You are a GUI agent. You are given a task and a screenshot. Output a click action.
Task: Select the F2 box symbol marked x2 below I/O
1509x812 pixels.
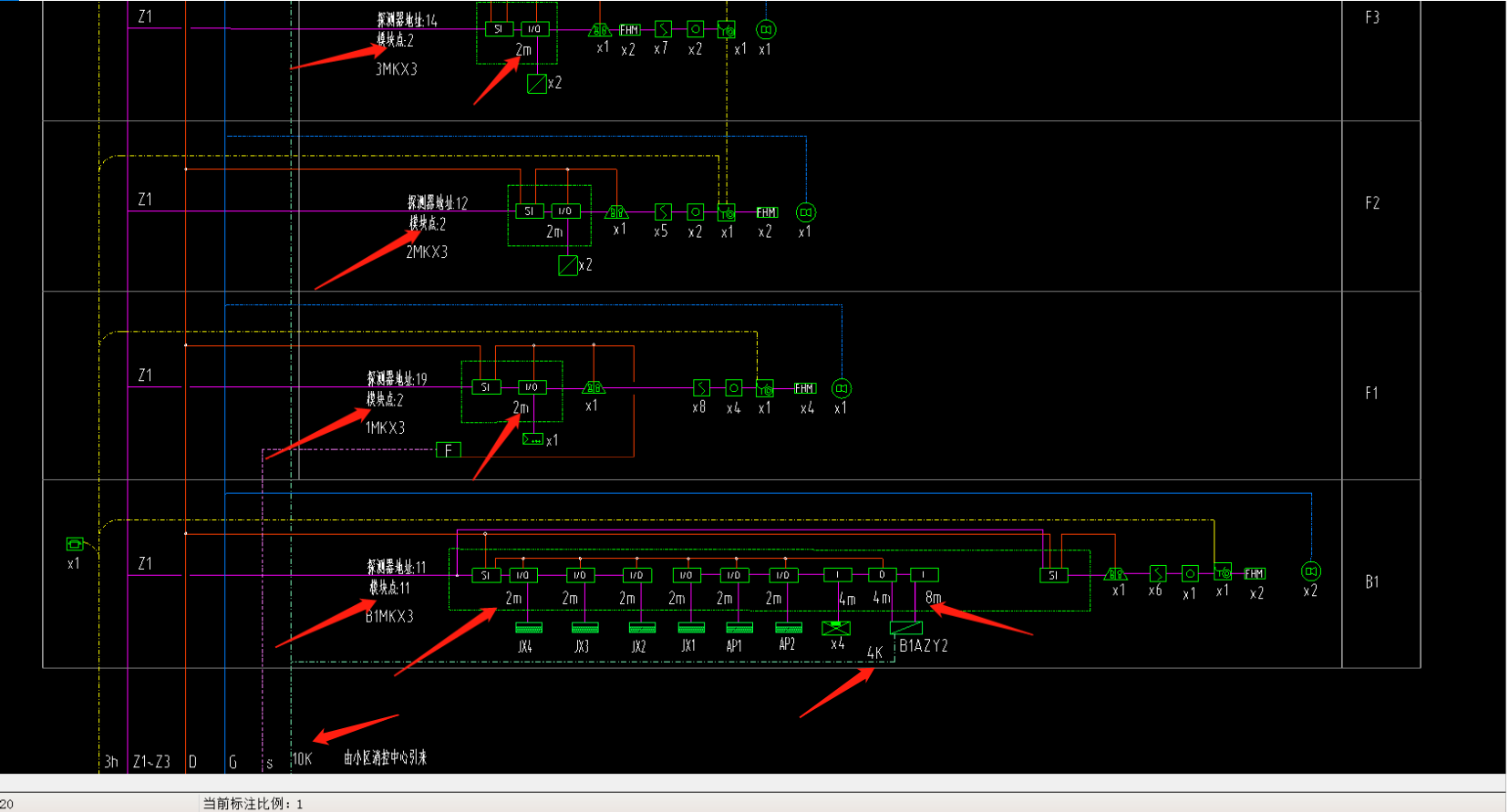pyautogui.click(x=568, y=265)
